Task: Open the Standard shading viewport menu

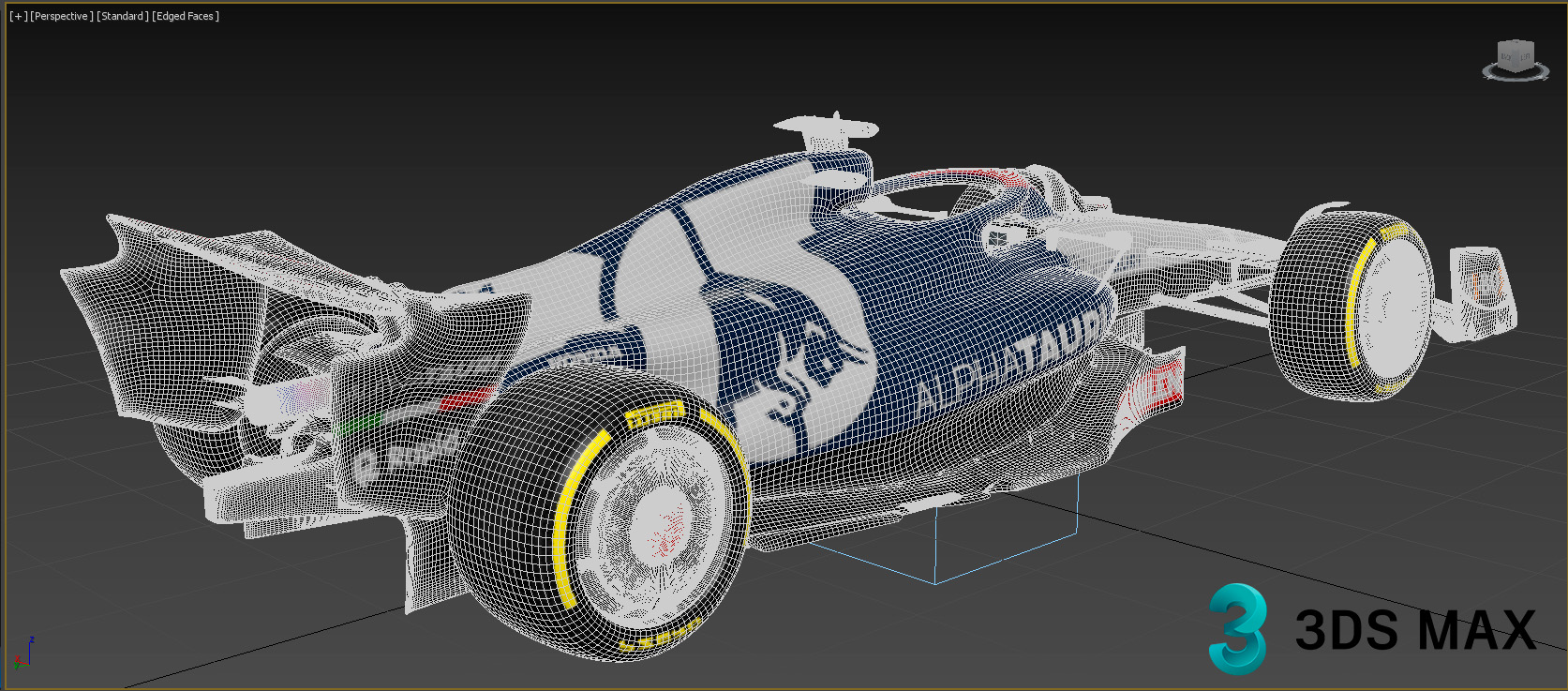Action: [x=123, y=16]
